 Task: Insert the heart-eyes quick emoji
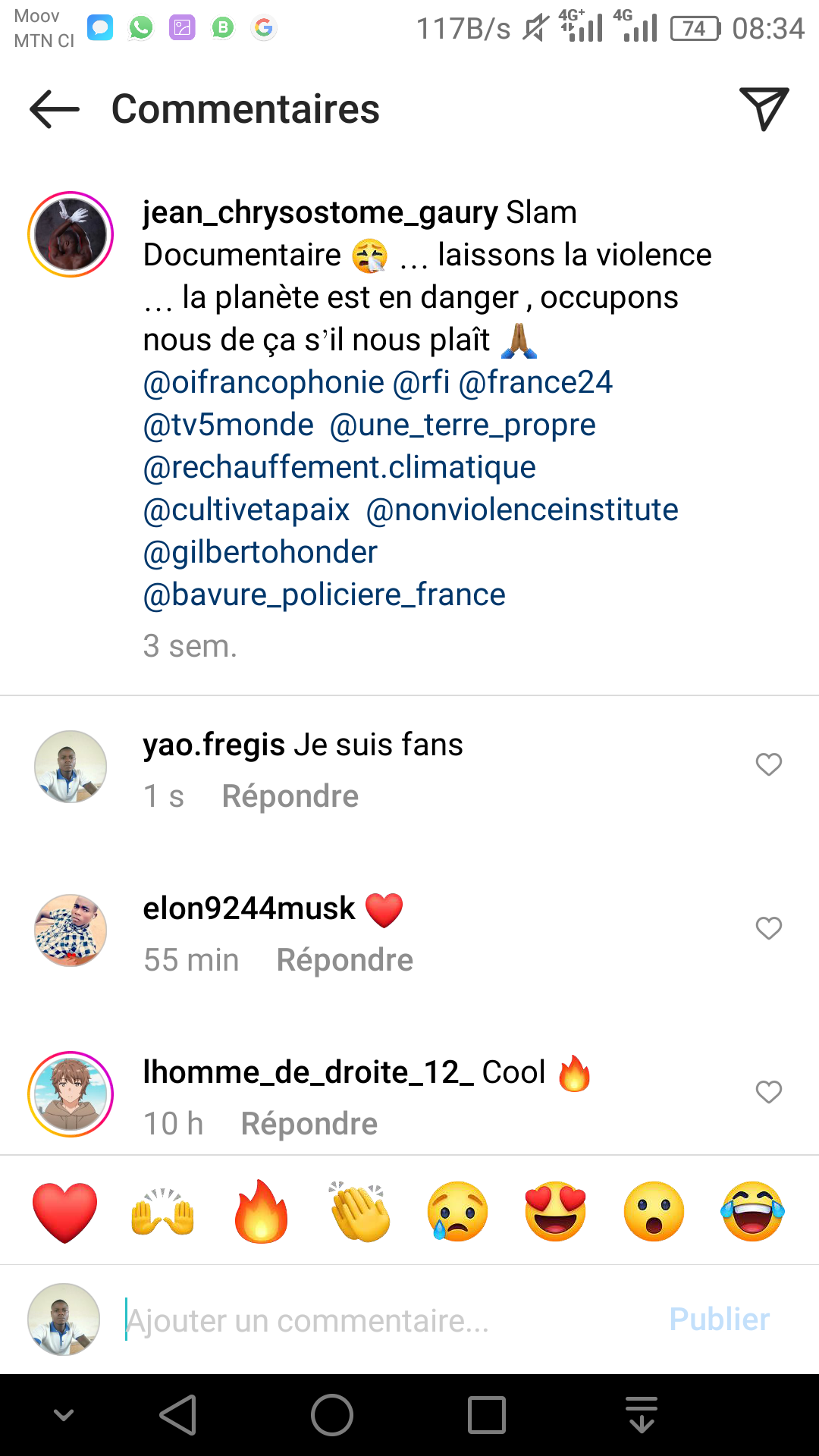(x=556, y=1212)
